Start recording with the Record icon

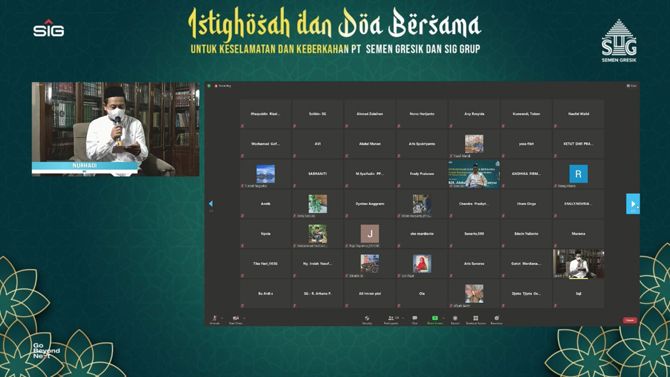pos(455,320)
